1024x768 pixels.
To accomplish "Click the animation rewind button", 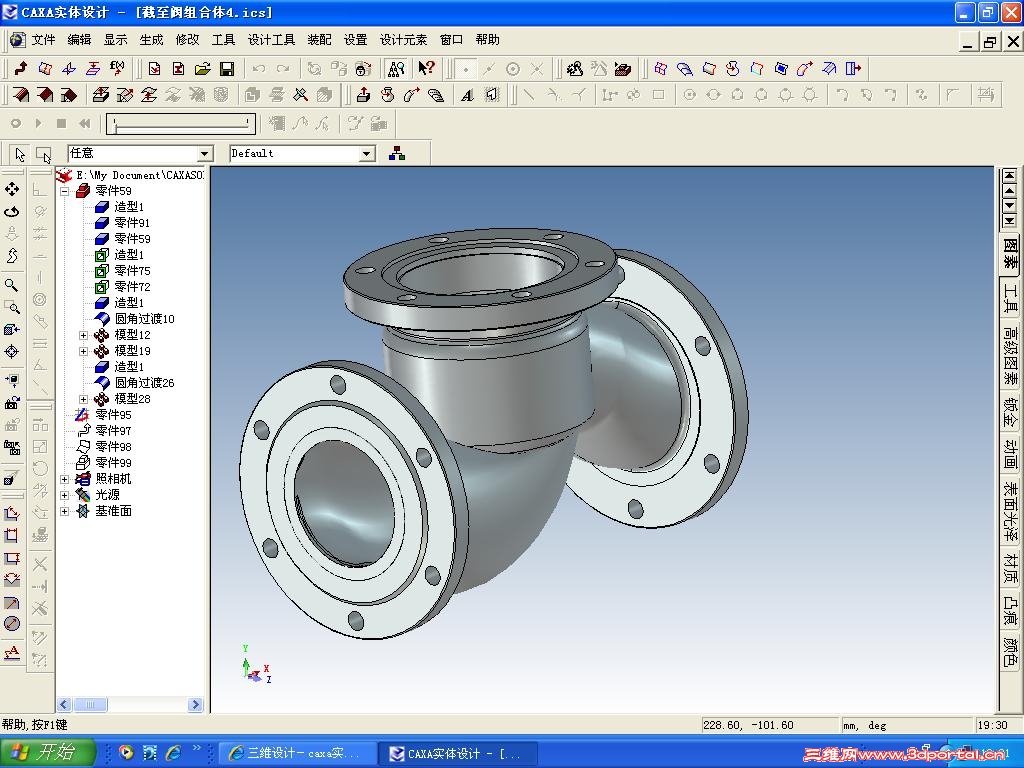I will pos(84,123).
